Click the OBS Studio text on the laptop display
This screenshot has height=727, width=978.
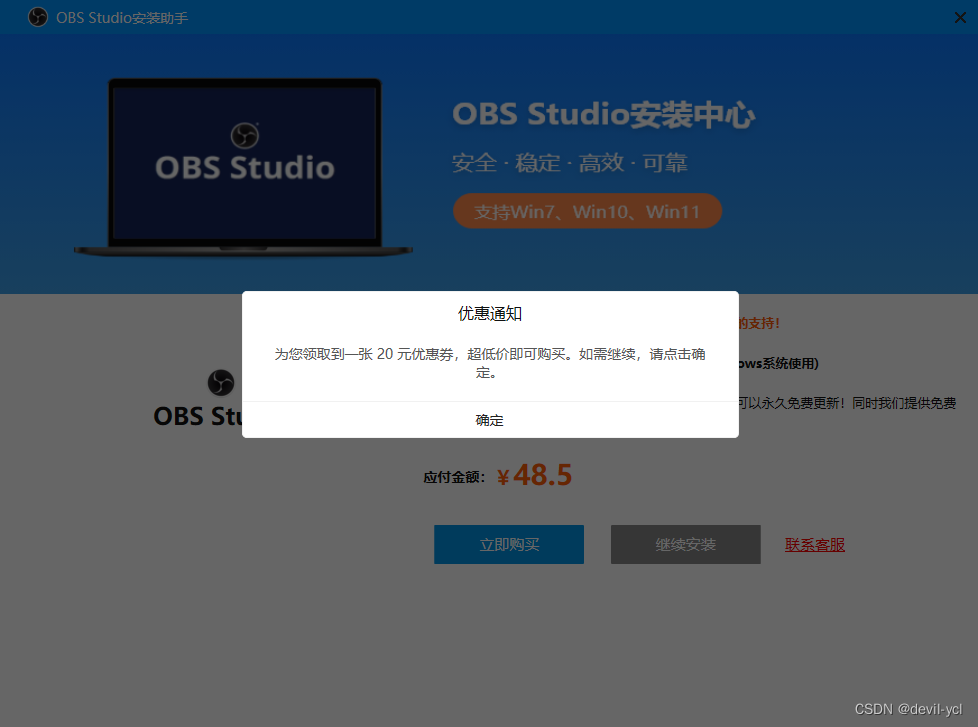[244, 167]
